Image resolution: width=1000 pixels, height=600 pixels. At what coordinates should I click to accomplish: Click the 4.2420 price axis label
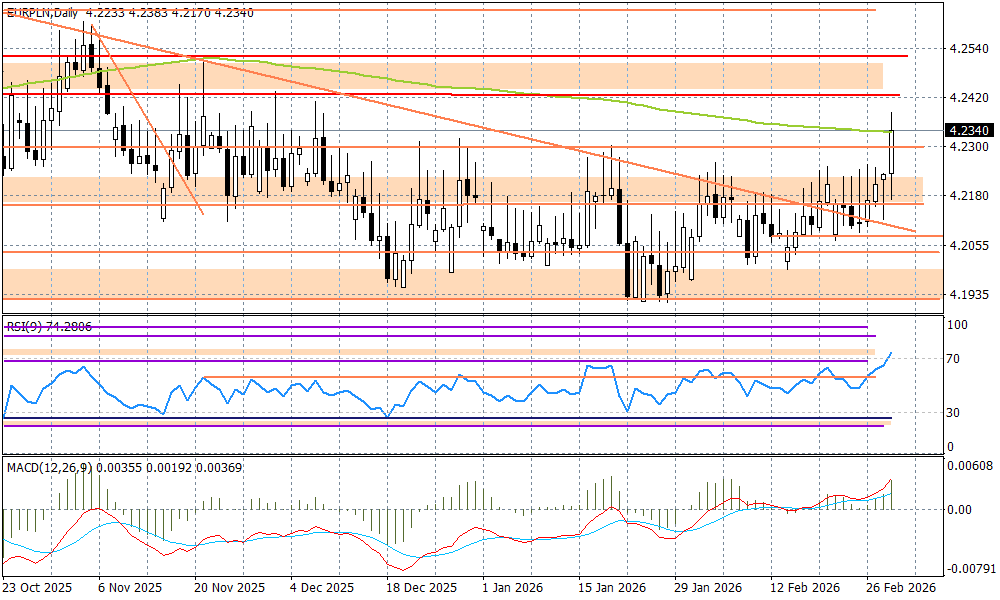(967, 98)
